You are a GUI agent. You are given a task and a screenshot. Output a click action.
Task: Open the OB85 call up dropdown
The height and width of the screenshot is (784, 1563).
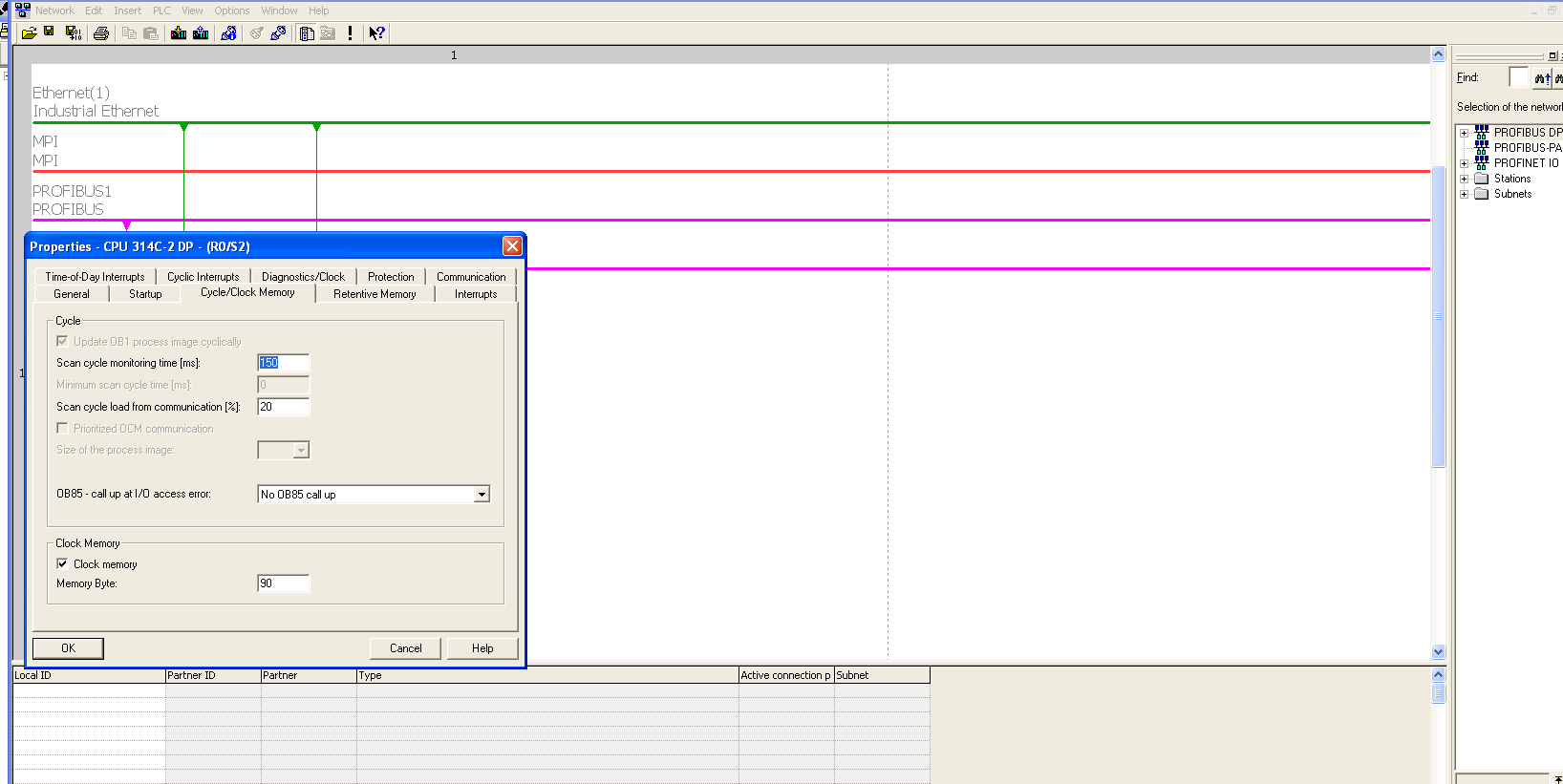click(x=482, y=494)
